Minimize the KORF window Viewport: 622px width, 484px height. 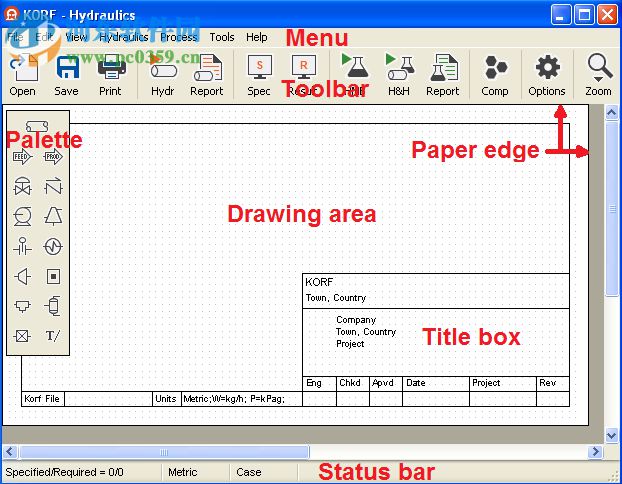[x=561, y=15]
